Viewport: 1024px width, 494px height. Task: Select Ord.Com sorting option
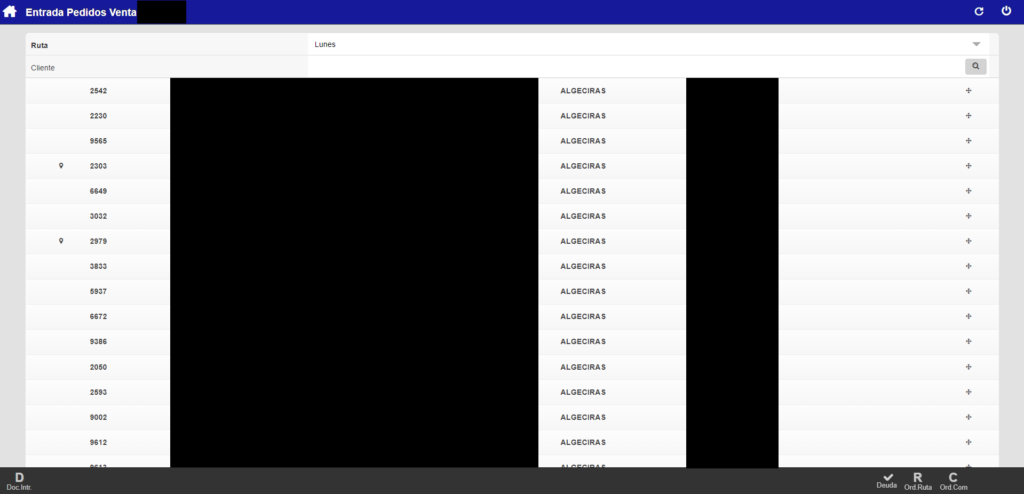pos(953,481)
